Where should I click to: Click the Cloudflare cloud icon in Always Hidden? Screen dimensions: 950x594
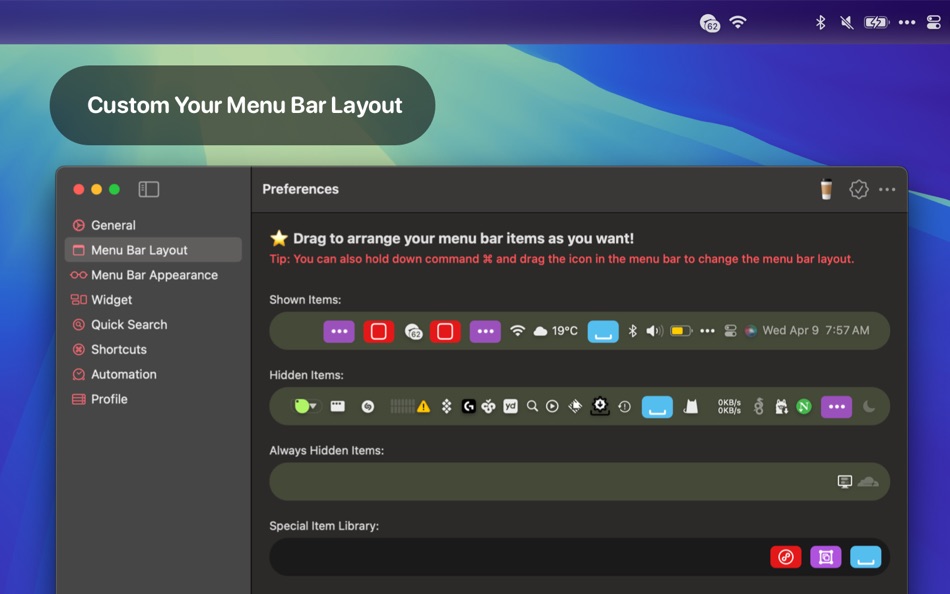[868, 481]
